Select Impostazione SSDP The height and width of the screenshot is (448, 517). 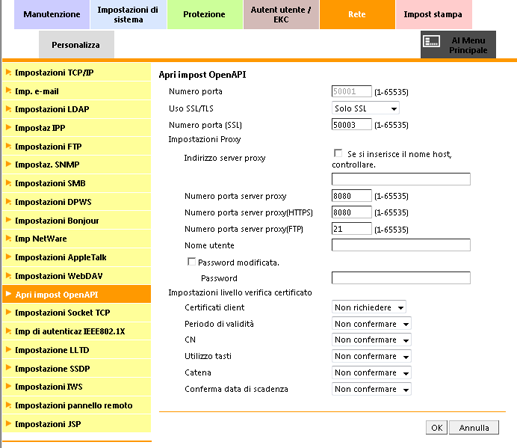tap(77, 369)
